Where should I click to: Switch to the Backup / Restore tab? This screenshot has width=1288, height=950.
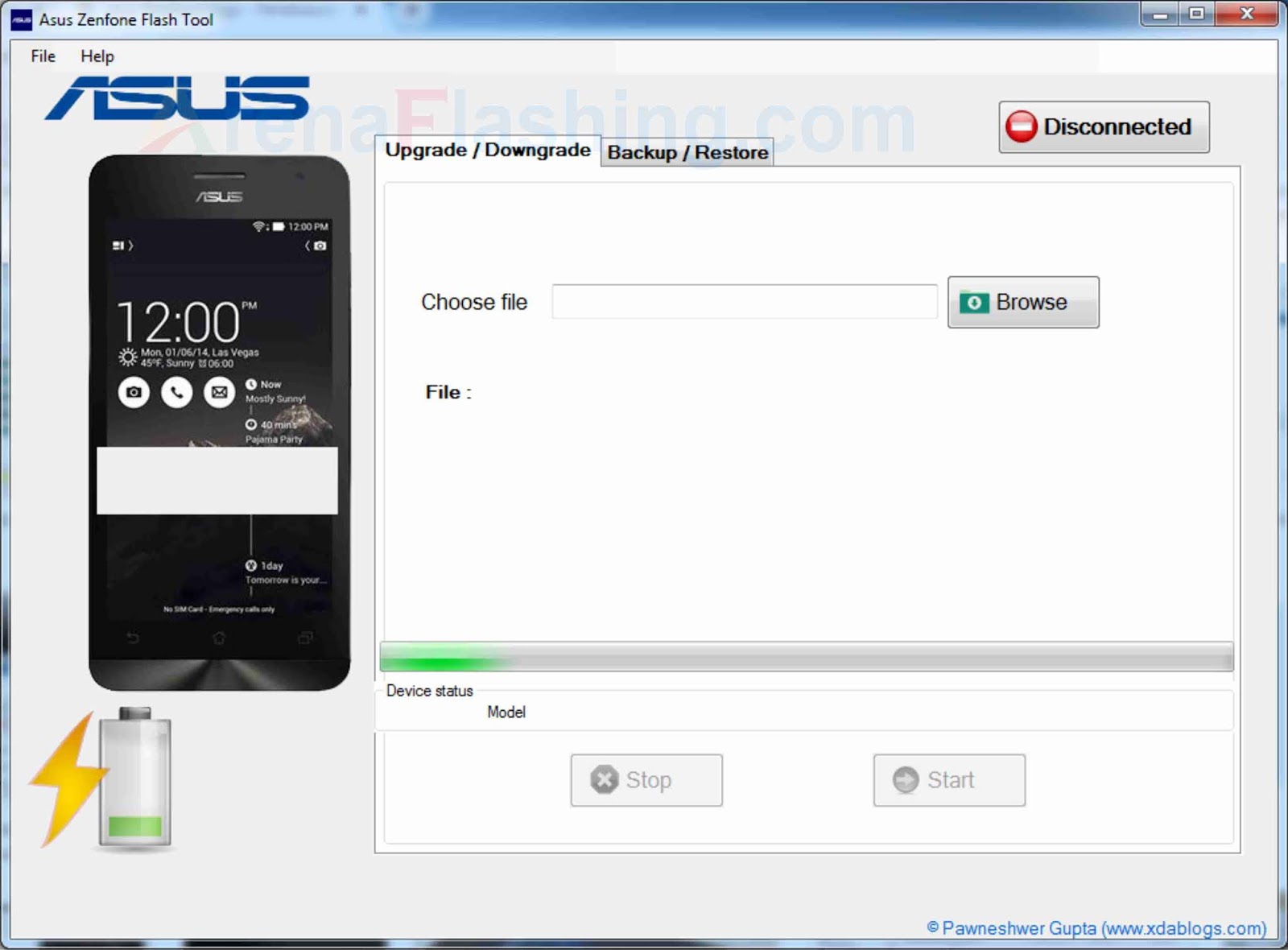point(687,152)
